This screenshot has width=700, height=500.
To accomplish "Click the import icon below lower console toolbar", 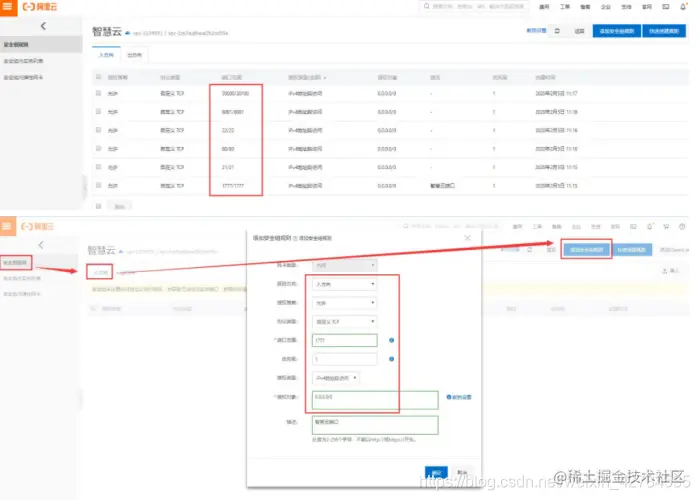I will point(665,271).
